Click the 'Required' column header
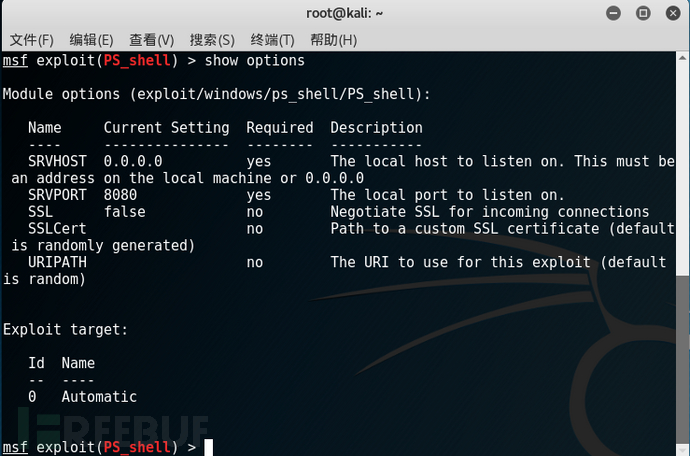 (280, 128)
